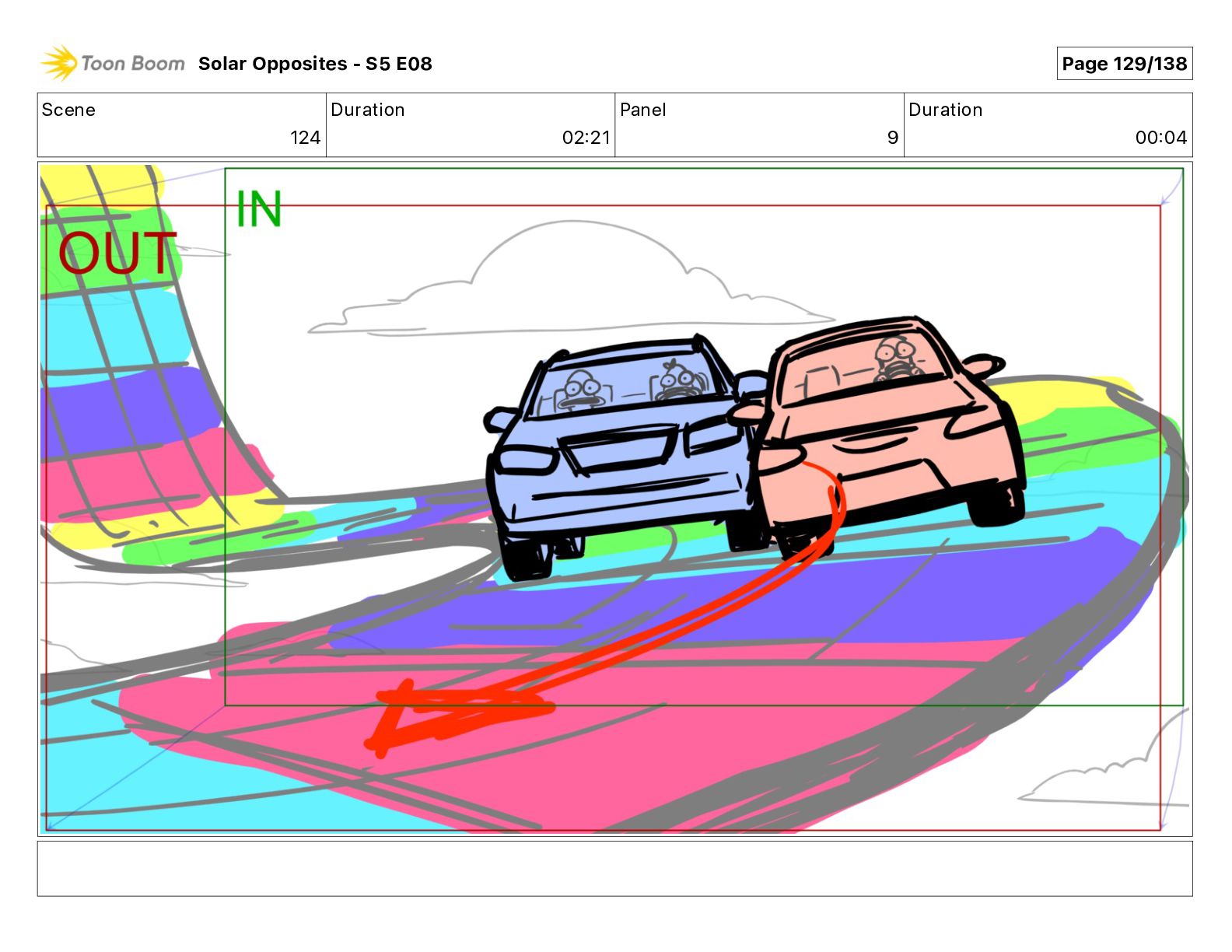
Task: Click the 'Scene' header label
Action: point(68,110)
